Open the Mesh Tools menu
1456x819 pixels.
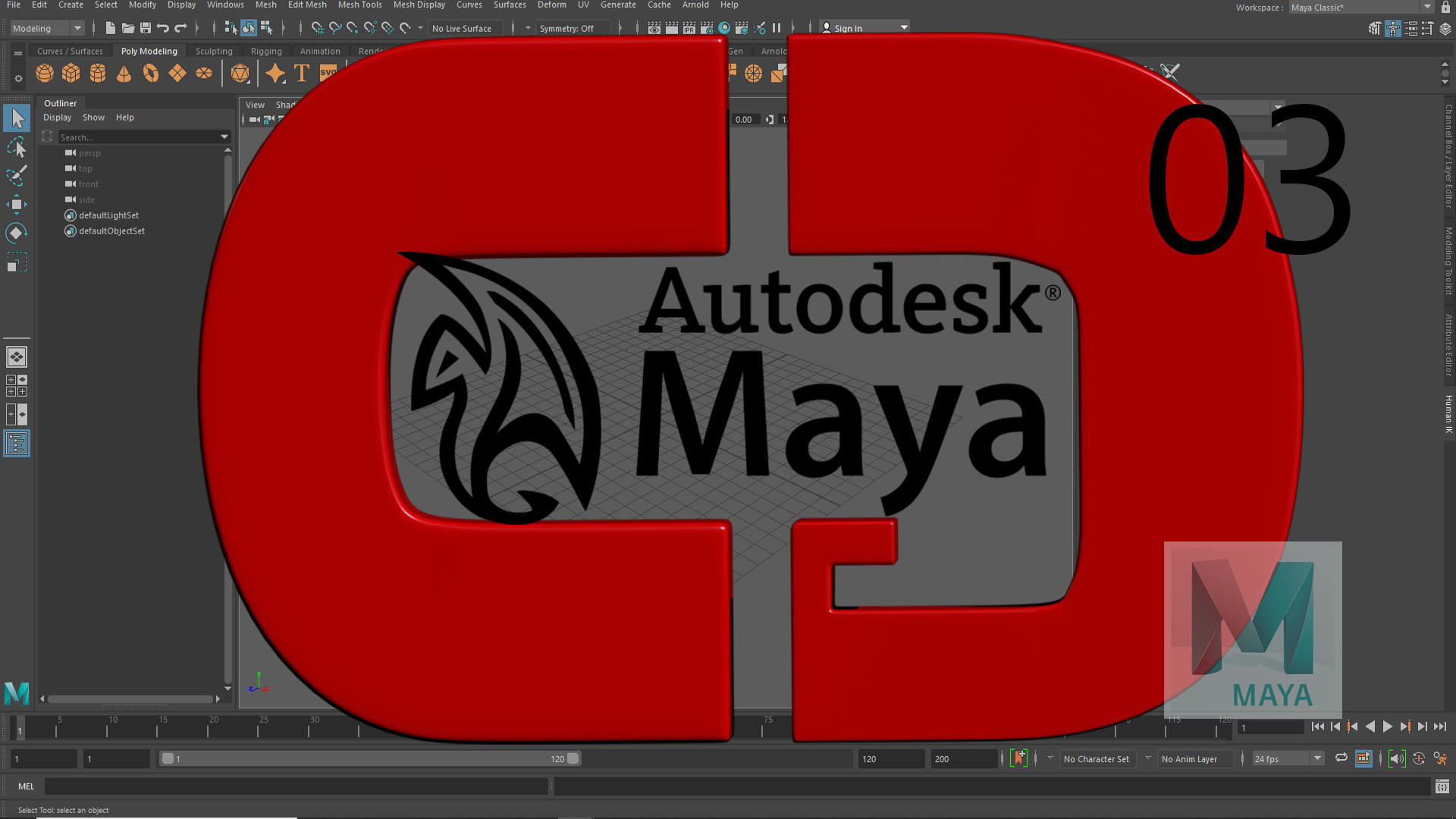pyautogui.click(x=359, y=5)
